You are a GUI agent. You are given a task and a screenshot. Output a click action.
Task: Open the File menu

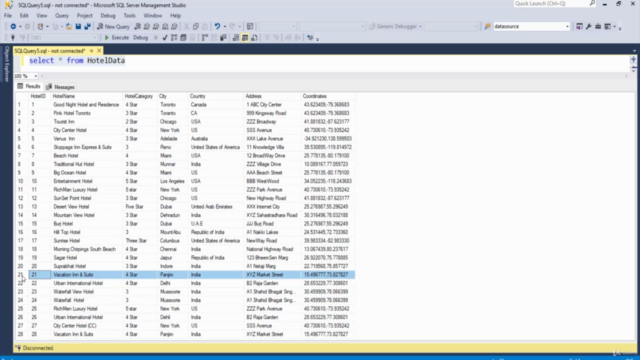8,16
